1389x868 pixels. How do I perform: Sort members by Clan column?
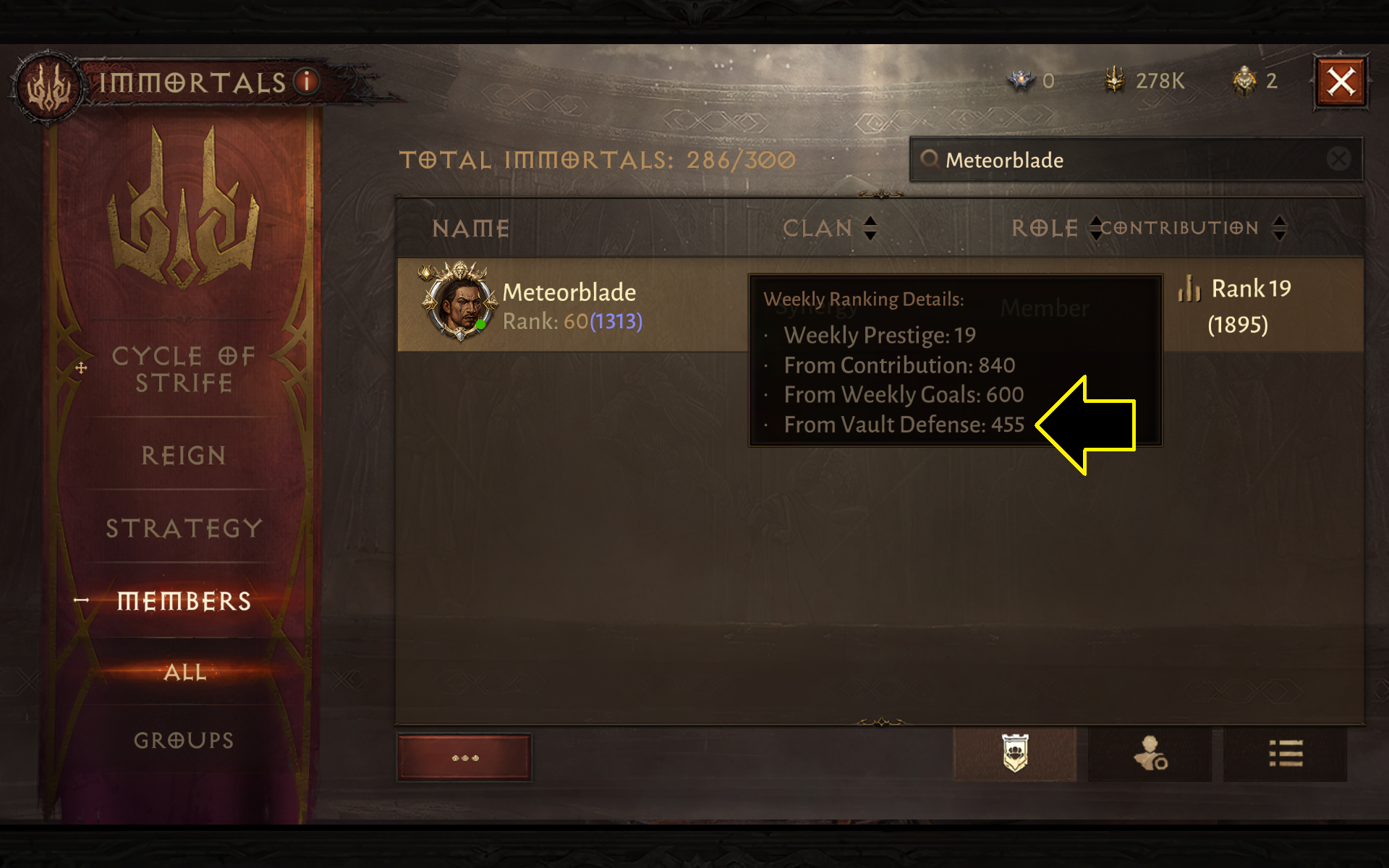coord(870,228)
